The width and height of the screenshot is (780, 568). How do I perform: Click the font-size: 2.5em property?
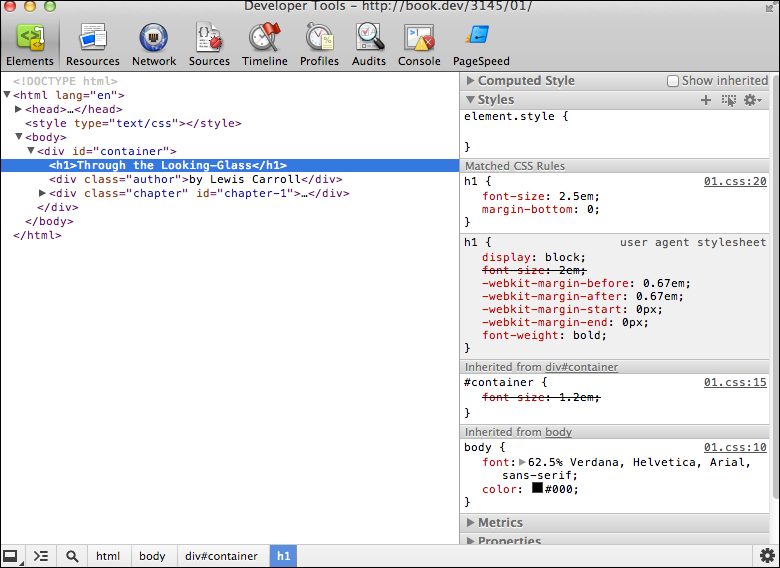541,196
